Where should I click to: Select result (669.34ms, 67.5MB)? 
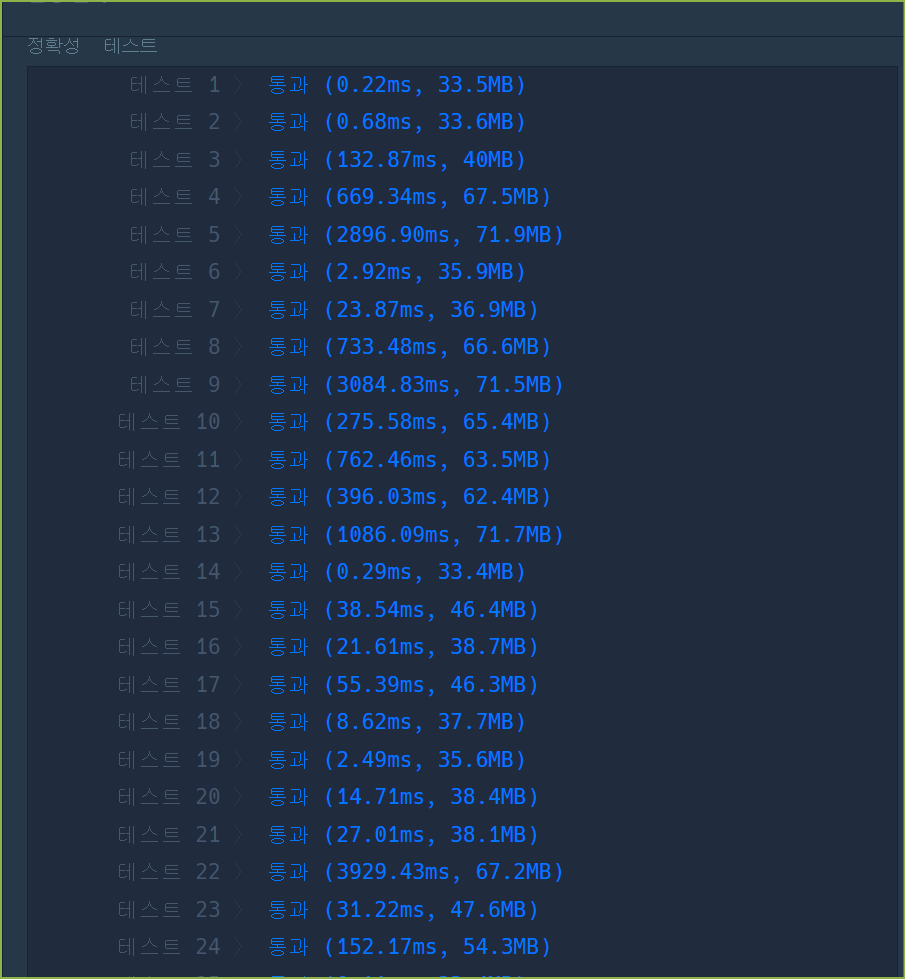point(438,197)
